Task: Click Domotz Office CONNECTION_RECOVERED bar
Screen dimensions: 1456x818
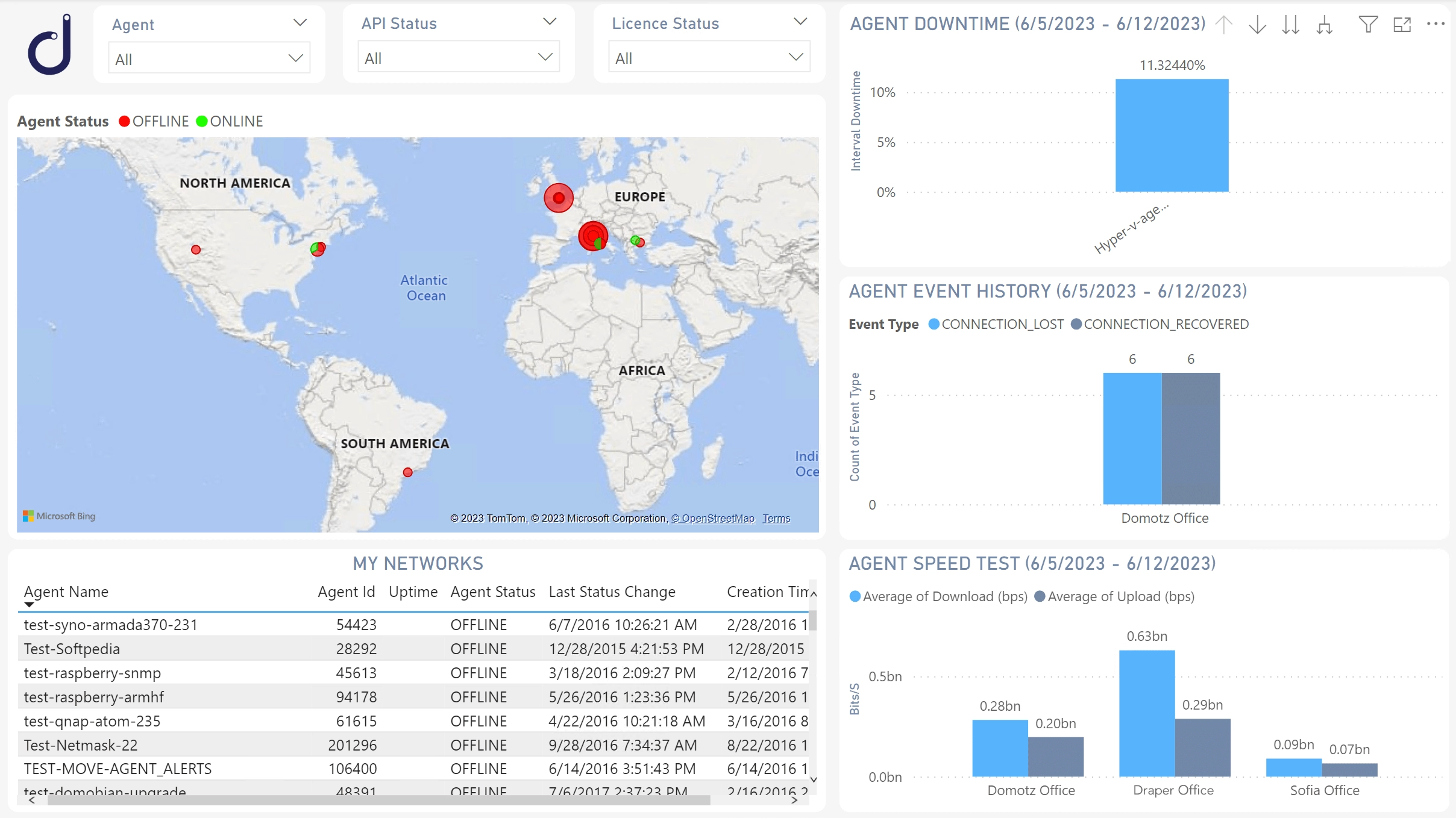Action: point(1191,439)
